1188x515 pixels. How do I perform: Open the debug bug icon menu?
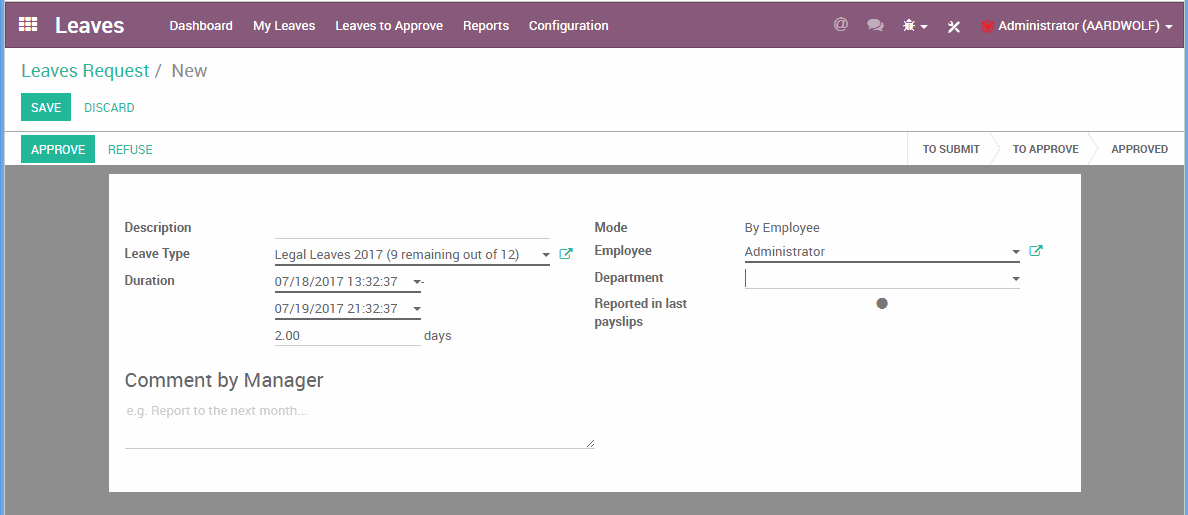[x=914, y=26]
